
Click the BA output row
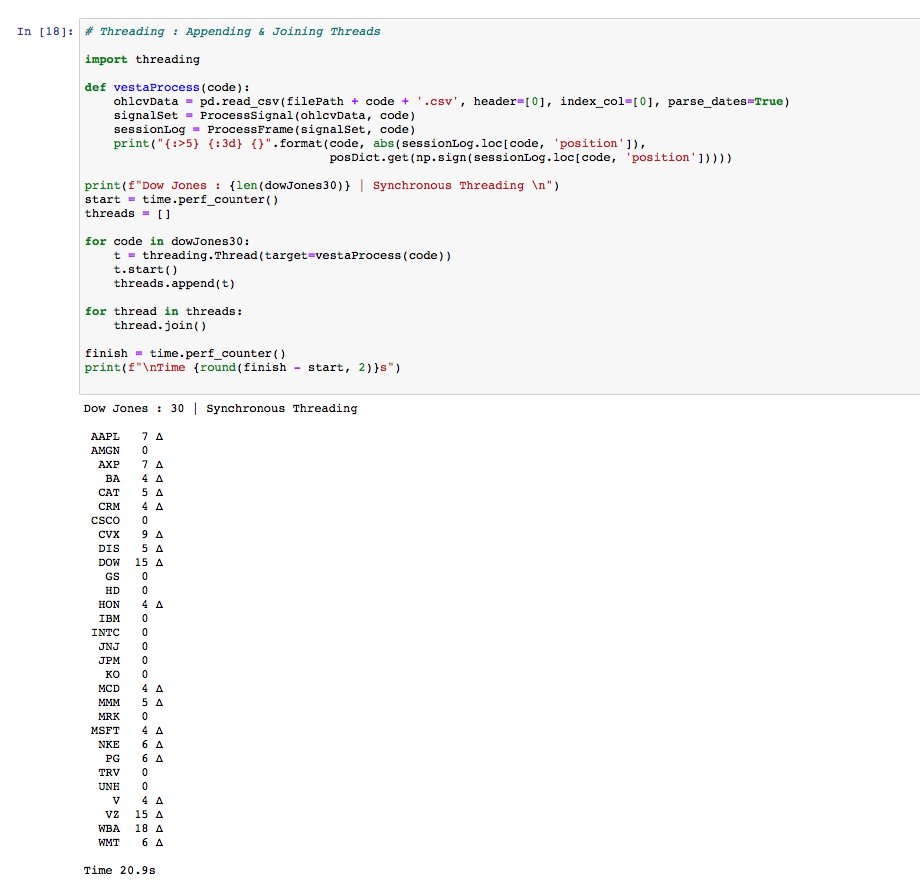pyautogui.click(x=134, y=479)
